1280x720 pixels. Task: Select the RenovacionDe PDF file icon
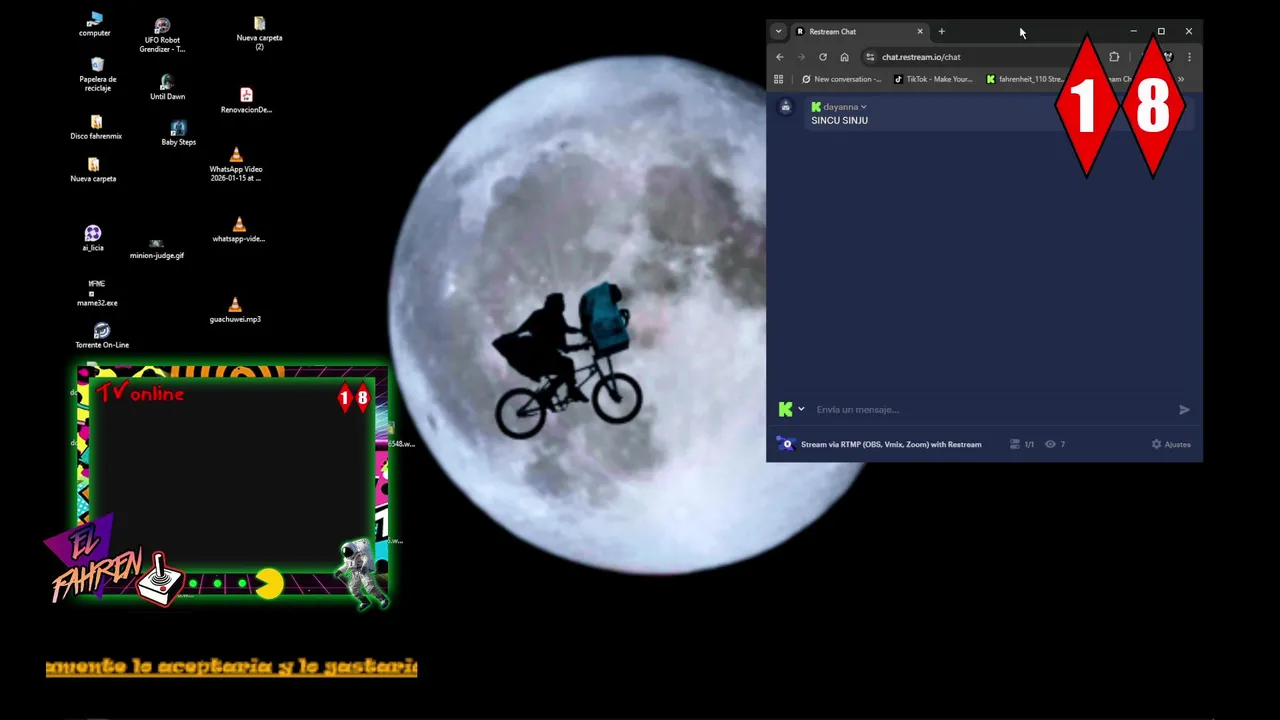(246, 101)
